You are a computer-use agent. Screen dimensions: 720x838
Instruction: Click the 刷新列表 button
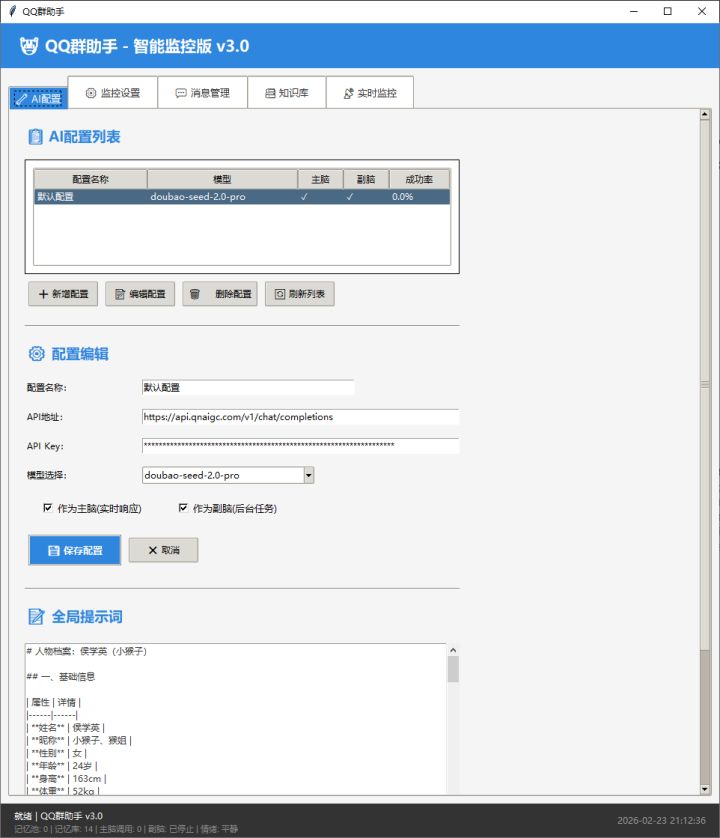coord(300,294)
